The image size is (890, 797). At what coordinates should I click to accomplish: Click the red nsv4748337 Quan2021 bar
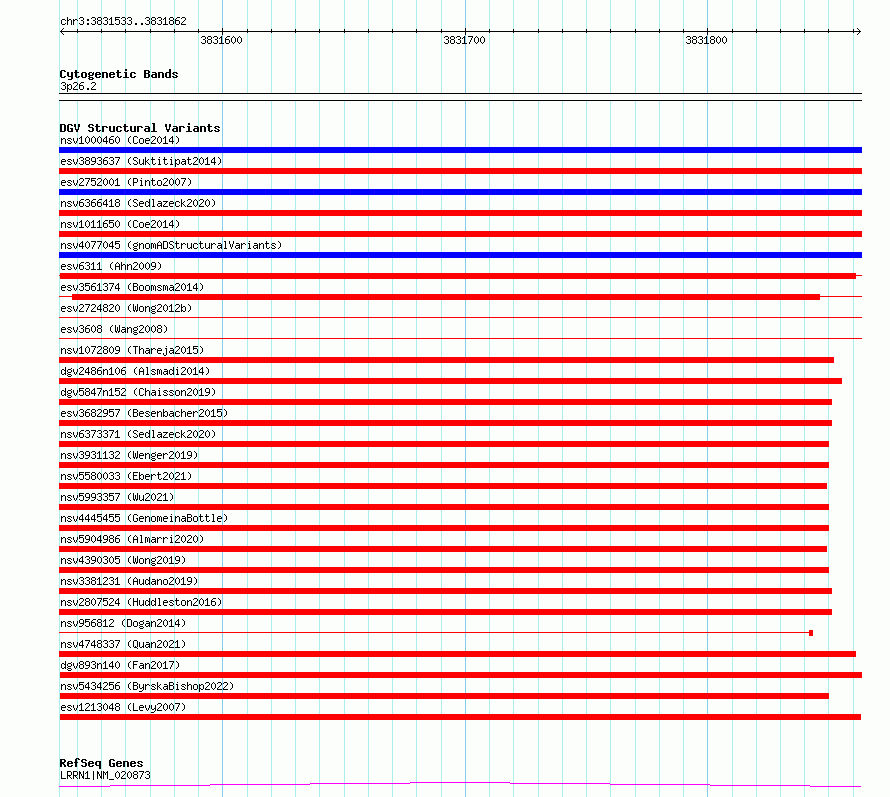point(457,654)
